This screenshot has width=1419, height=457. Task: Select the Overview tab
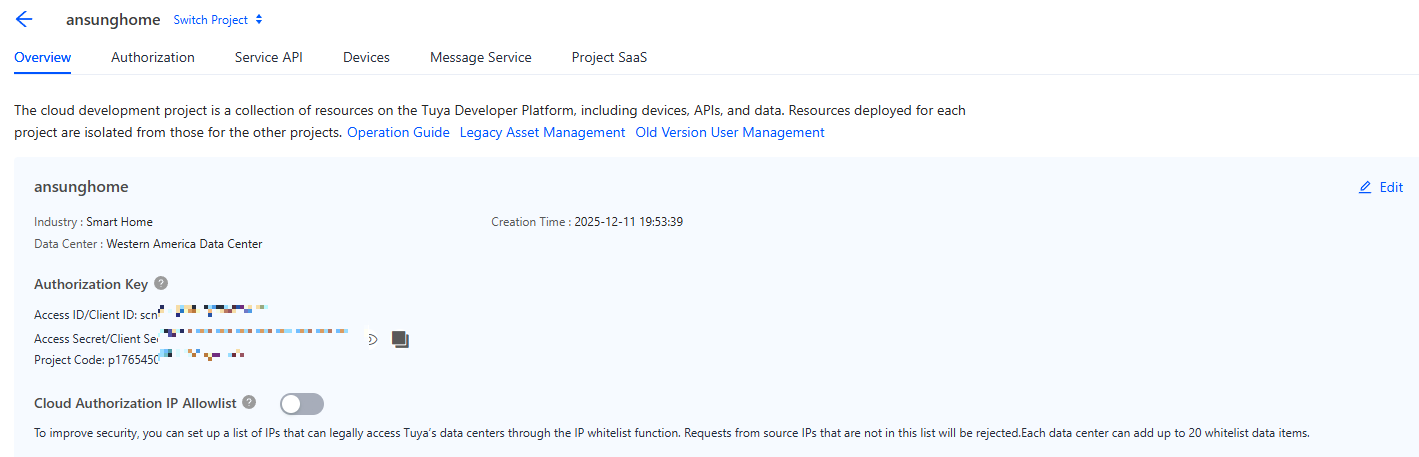click(x=42, y=57)
